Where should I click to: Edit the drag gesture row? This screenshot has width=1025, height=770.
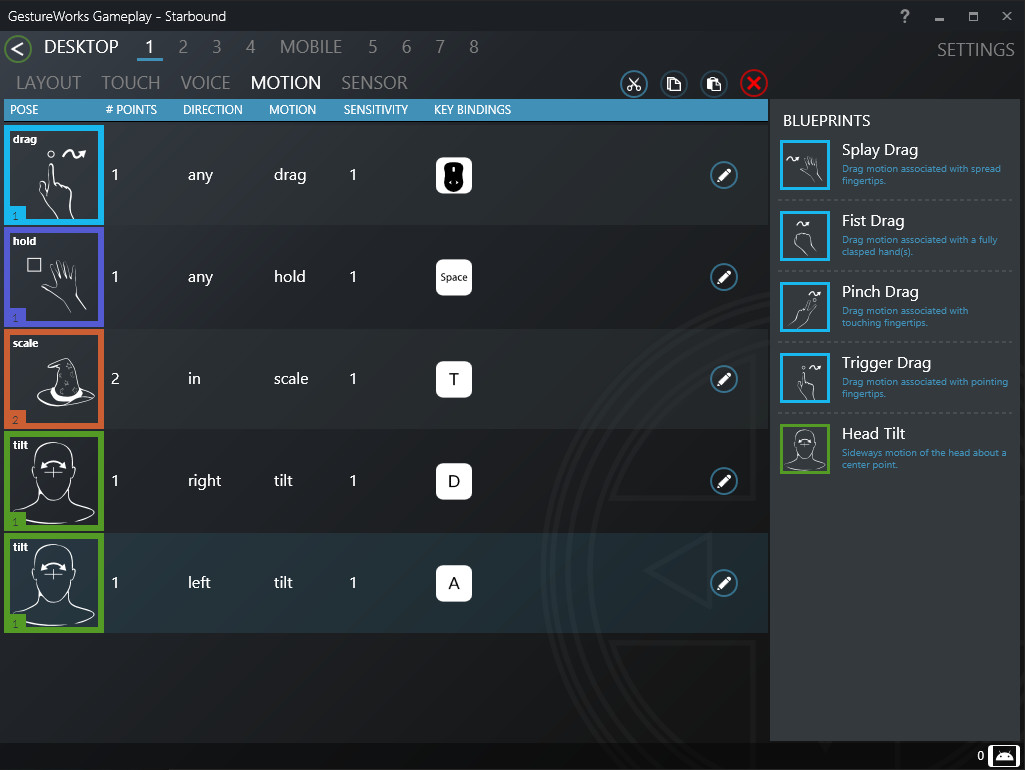[x=724, y=175]
